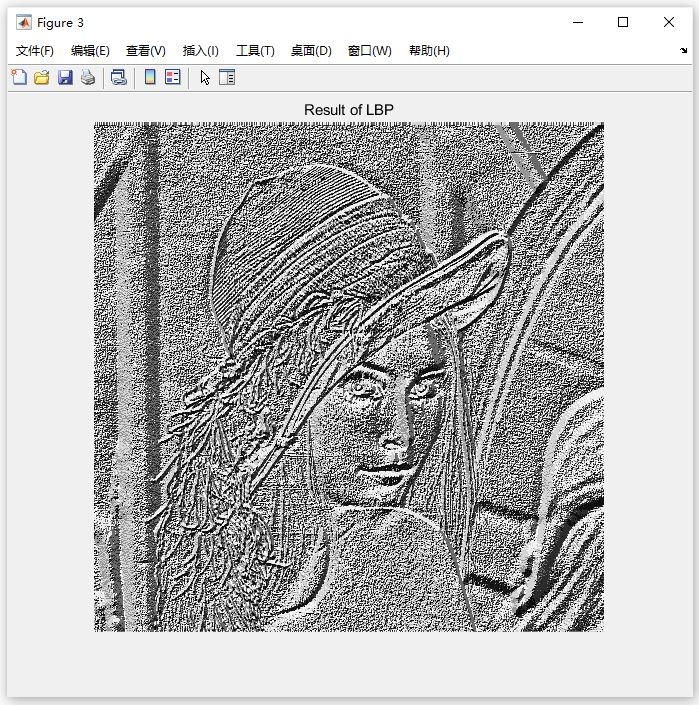Screen dimensions: 699x705
Task: Activate the Edit Plot arrow tool
Action: point(205,77)
